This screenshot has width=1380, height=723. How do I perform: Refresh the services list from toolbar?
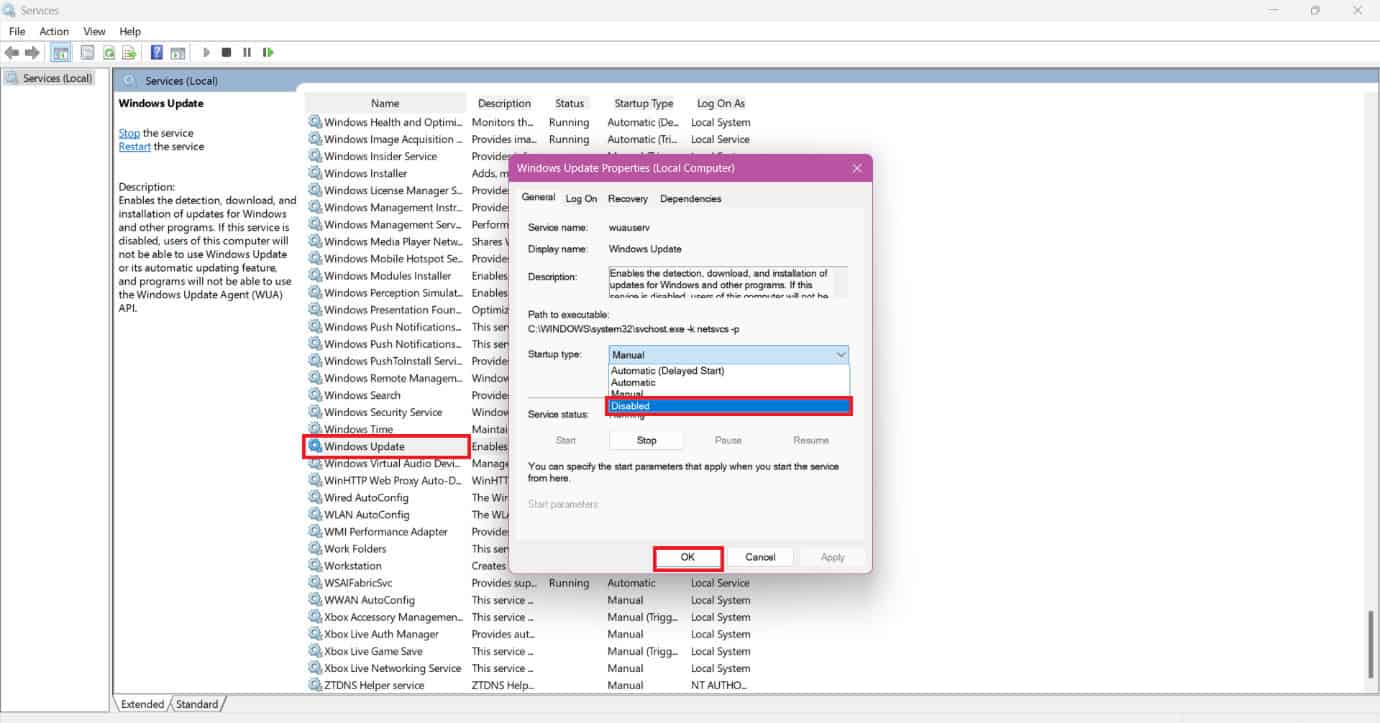click(109, 53)
